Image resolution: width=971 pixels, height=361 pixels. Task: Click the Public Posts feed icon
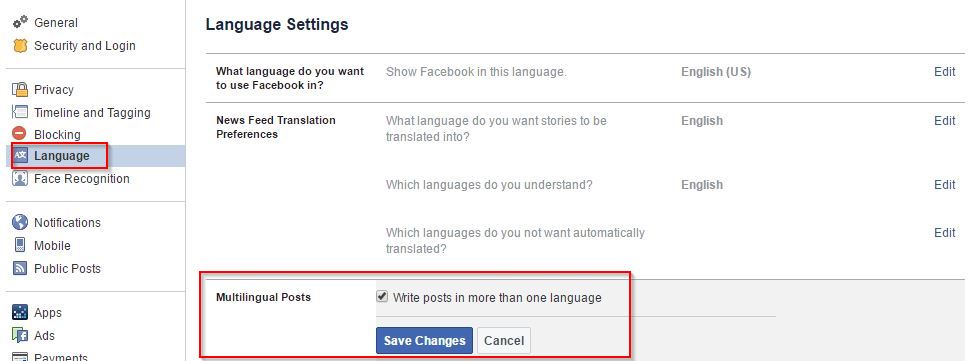[x=20, y=269]
